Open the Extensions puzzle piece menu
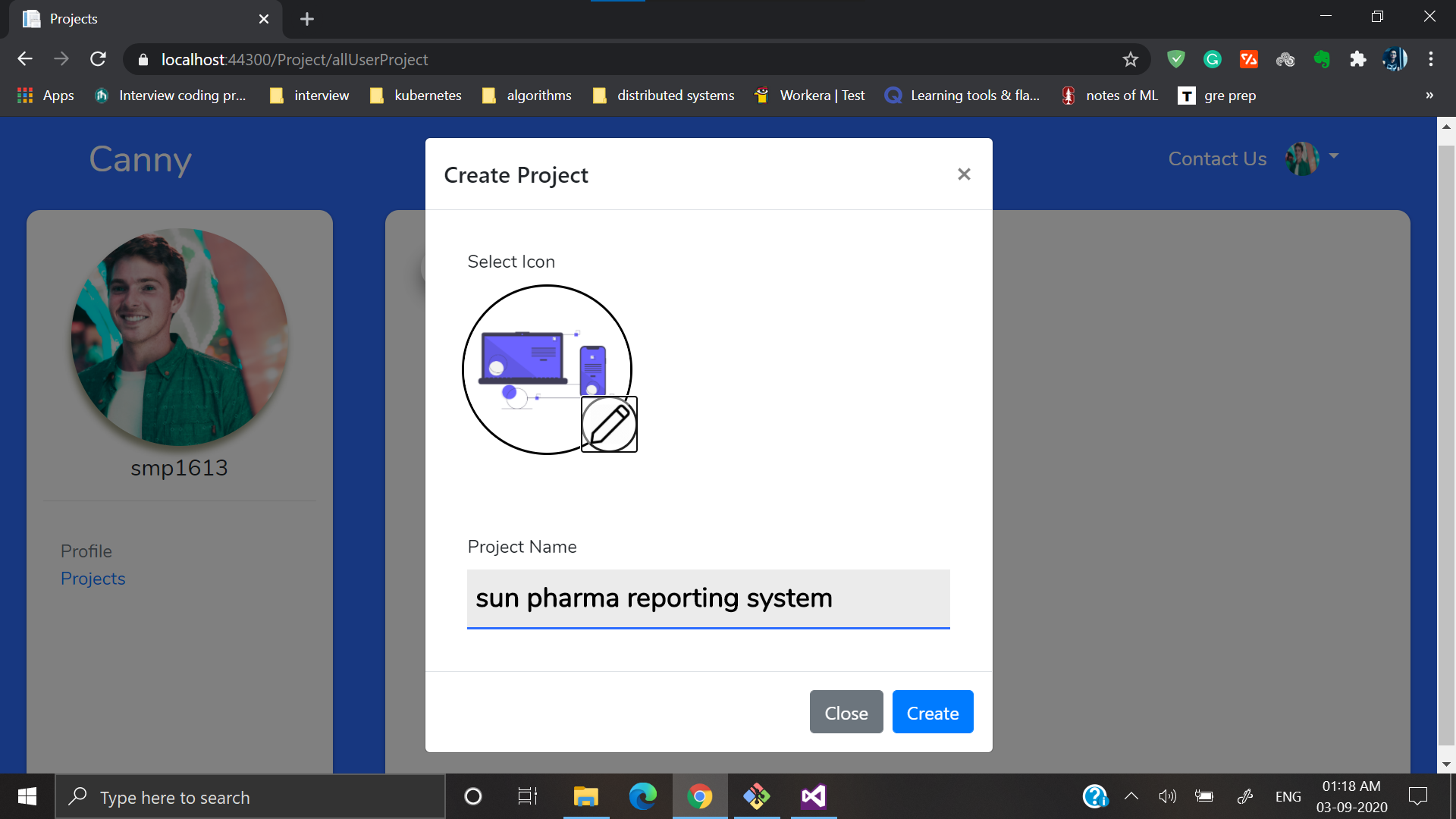The height and width of the screenshot is (819, 1456). pyautogui.click(x=1357, y=59)
